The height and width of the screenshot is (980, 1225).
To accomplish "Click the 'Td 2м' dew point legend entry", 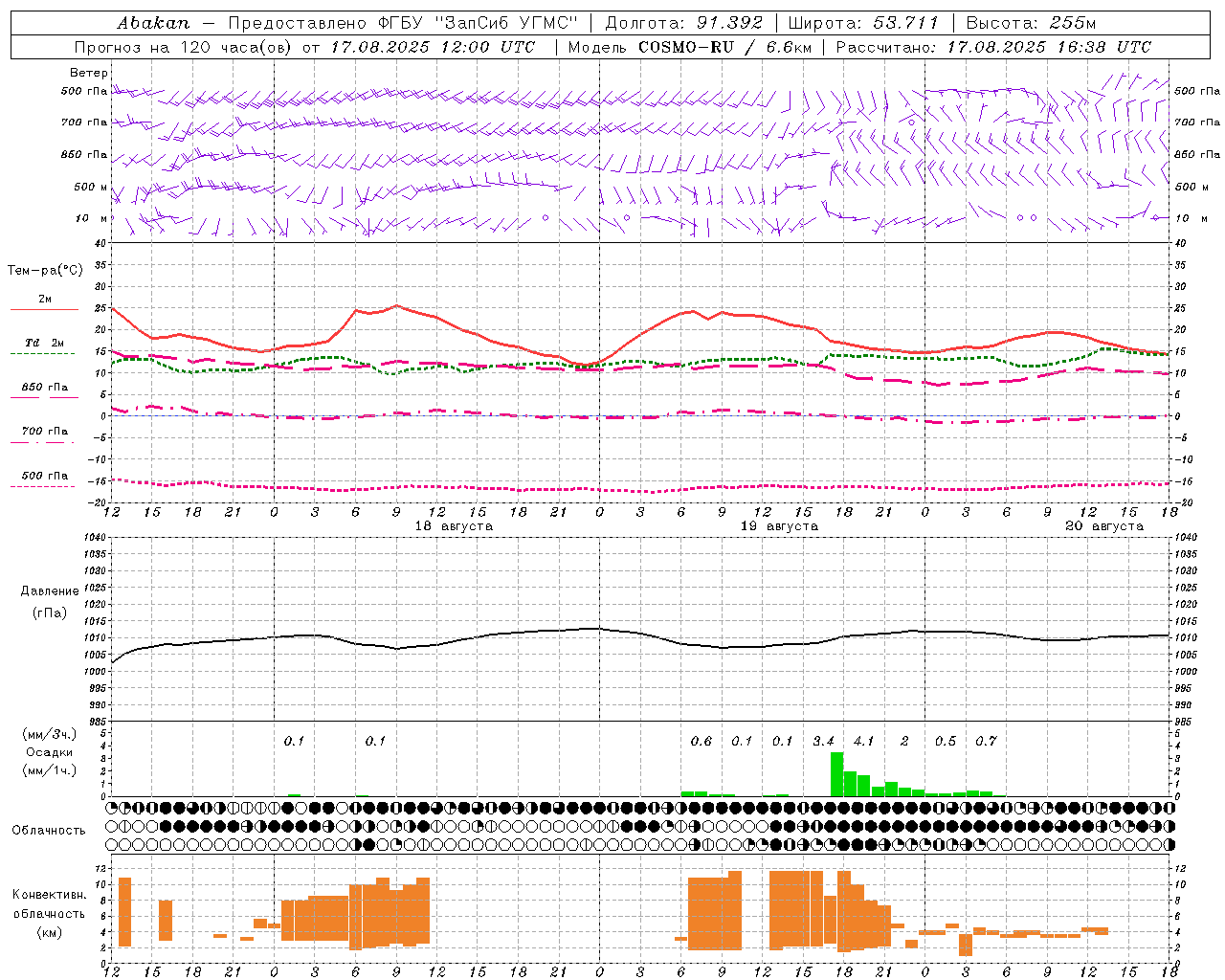I will [44, 343].
